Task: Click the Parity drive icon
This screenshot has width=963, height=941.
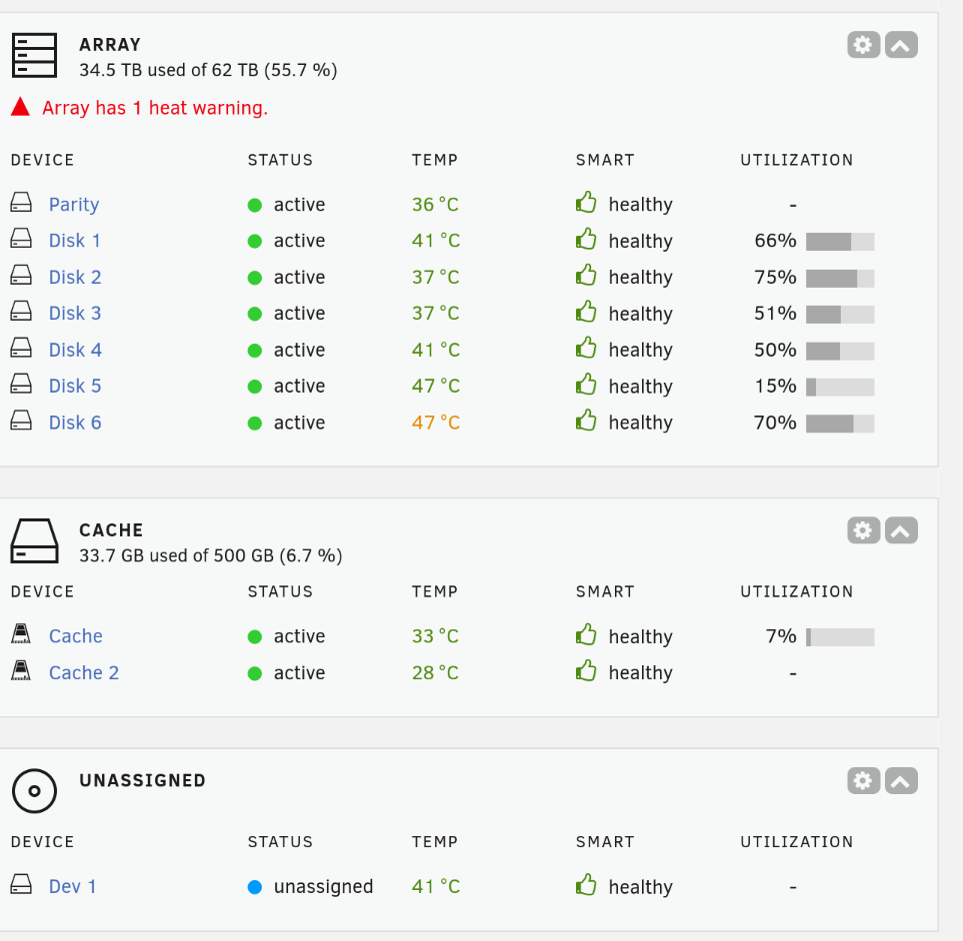Action: (21, 202)
